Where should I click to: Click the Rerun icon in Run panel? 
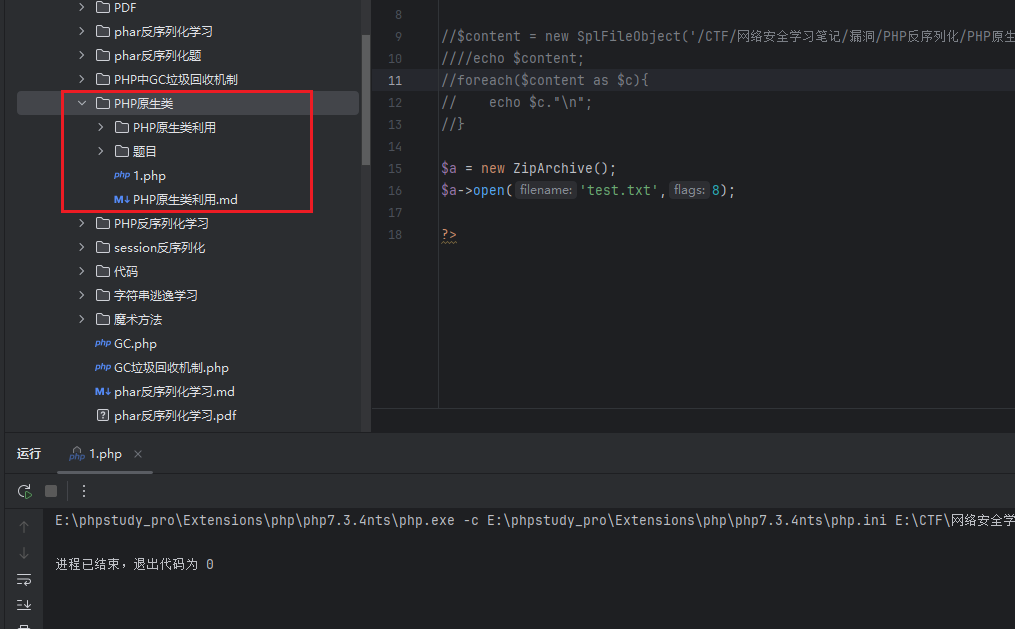[24, 491]
